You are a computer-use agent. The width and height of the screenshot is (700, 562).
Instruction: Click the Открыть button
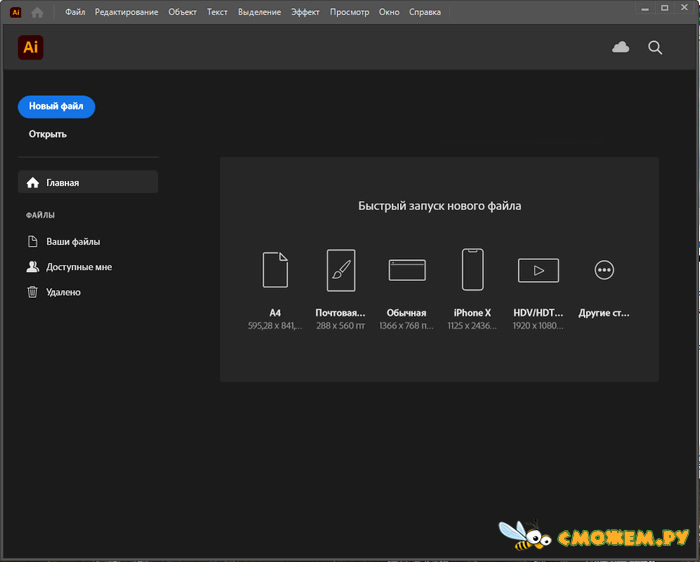[x=48, y=134]
